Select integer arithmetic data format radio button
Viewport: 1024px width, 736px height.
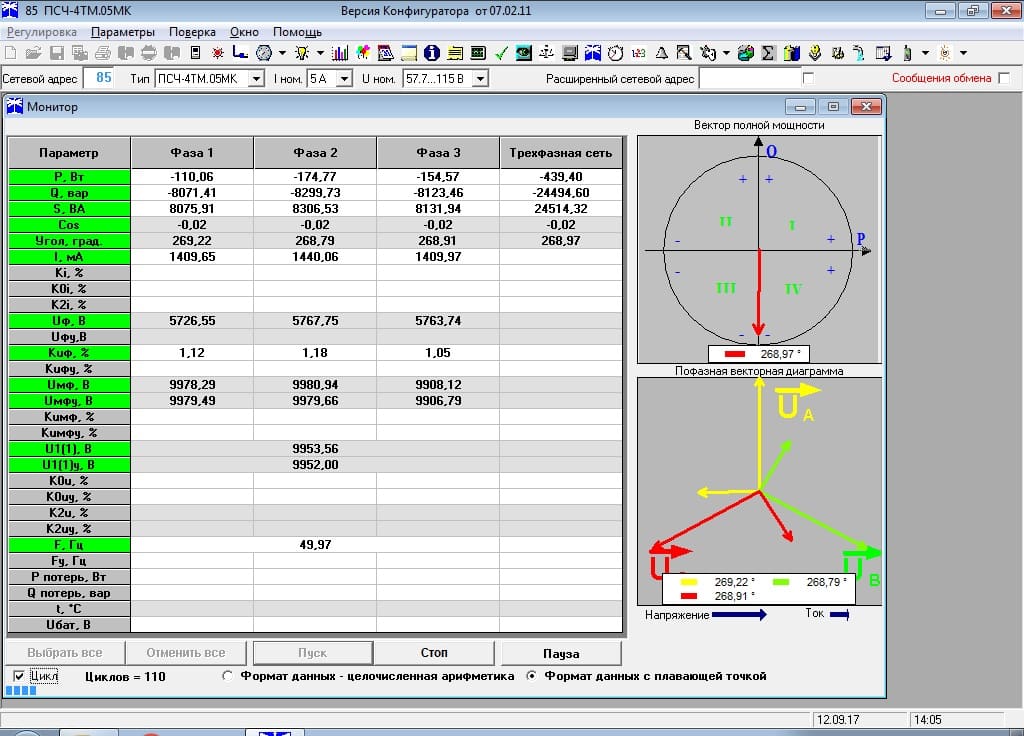[x=228, y=676]
